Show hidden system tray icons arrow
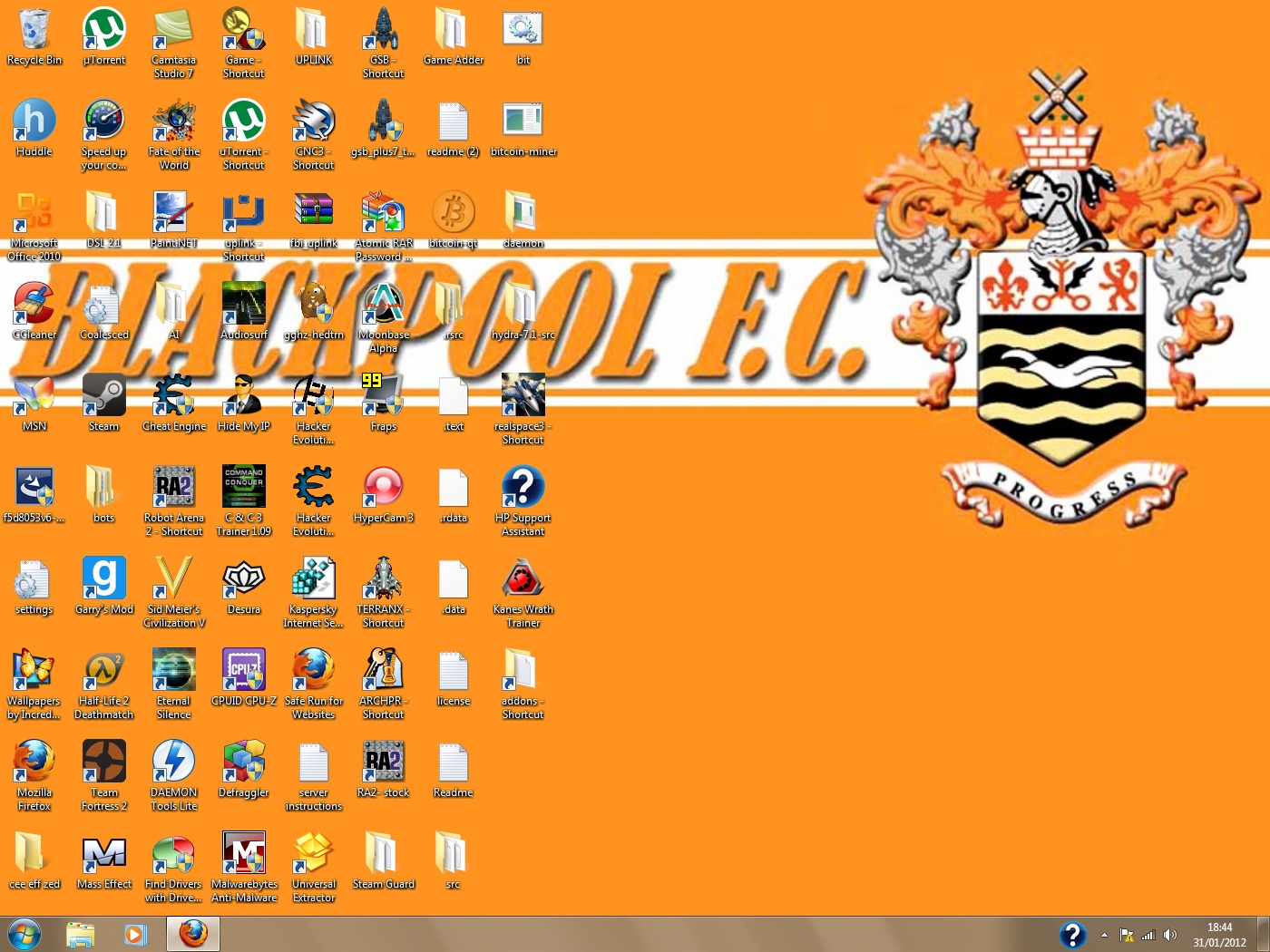The width and height of the screenshot is (1270, 952). pyautogui.click(x=1104, y=935)
